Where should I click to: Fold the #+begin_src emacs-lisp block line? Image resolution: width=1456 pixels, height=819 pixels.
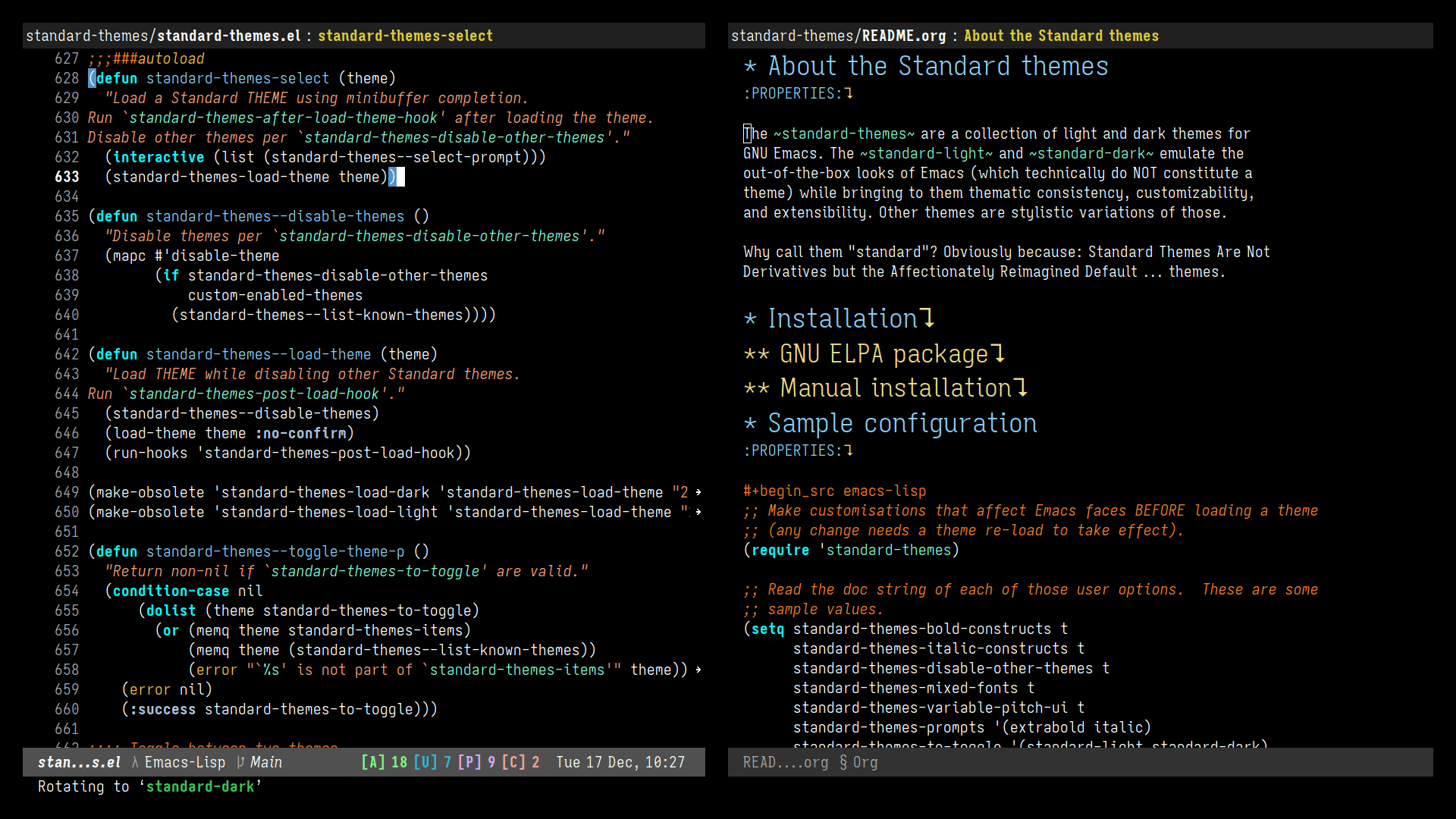click(834, 491)
